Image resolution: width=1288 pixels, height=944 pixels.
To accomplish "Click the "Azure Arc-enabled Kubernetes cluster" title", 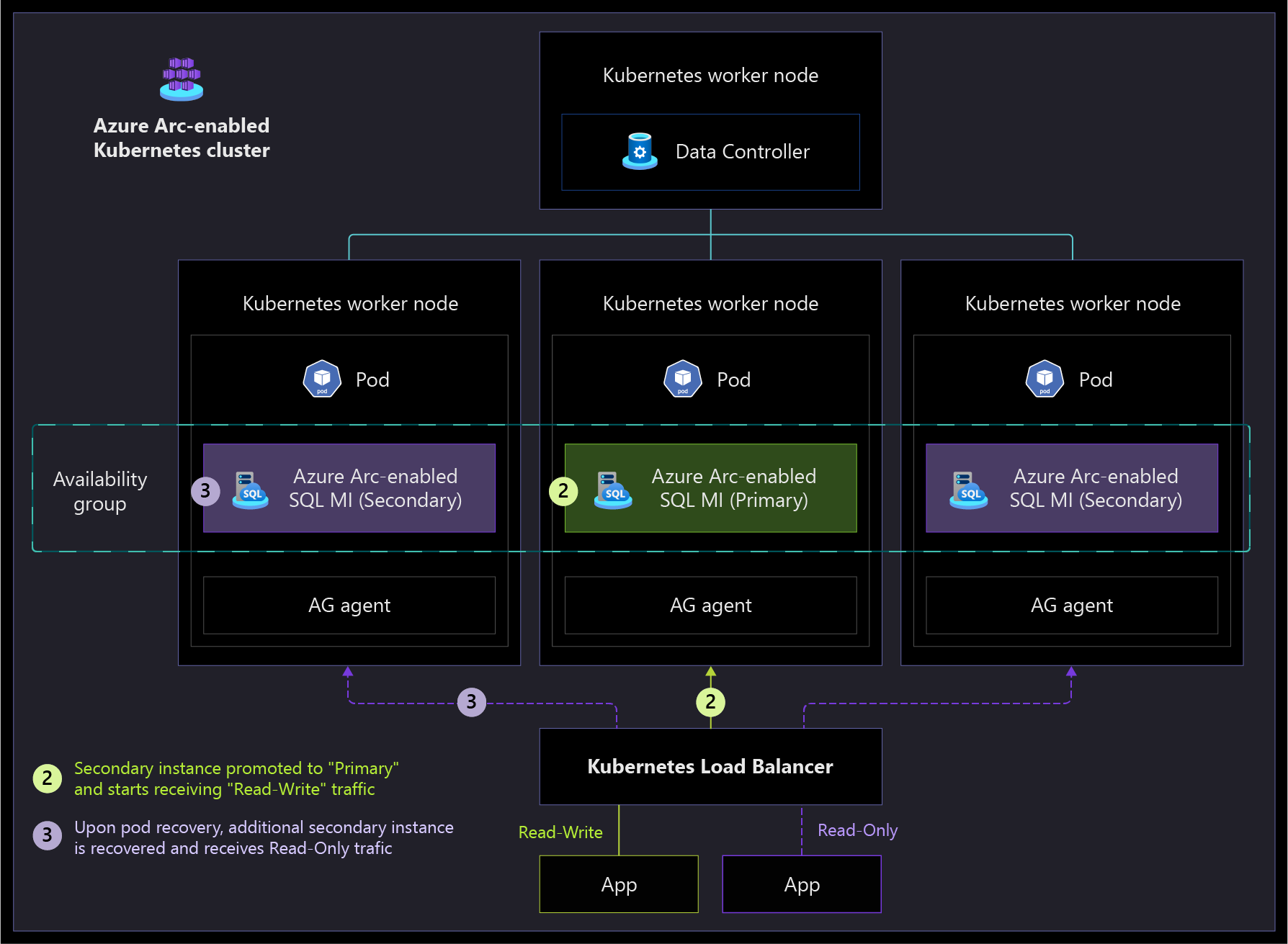I will [182, 138].
